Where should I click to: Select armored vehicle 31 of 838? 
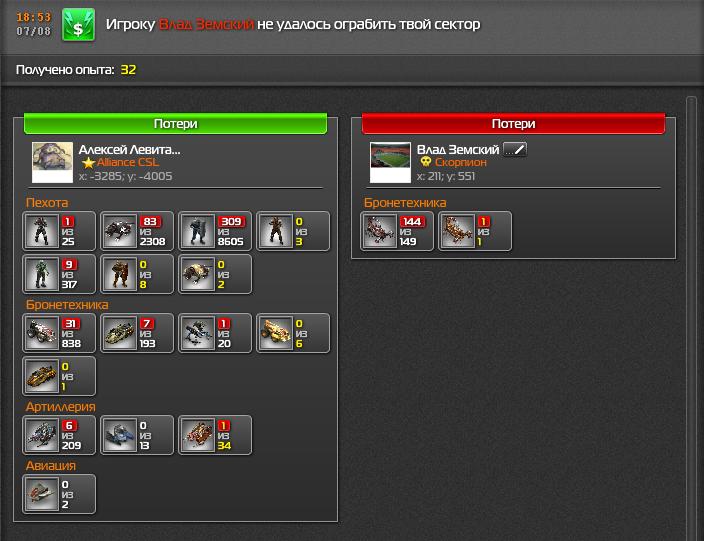pos(59,333)
